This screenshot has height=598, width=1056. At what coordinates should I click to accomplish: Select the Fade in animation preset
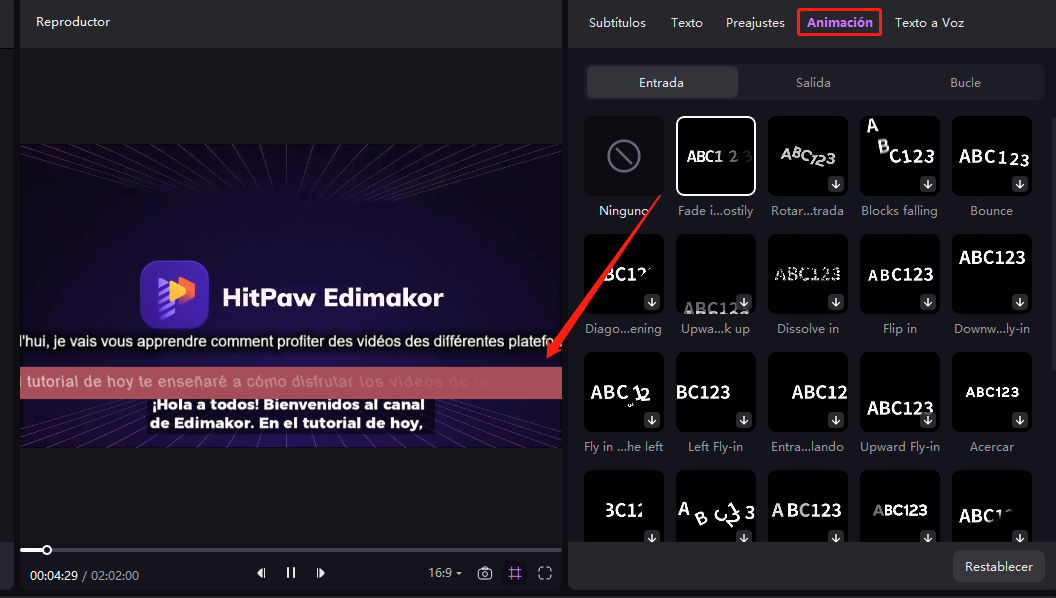coord(715,156)
